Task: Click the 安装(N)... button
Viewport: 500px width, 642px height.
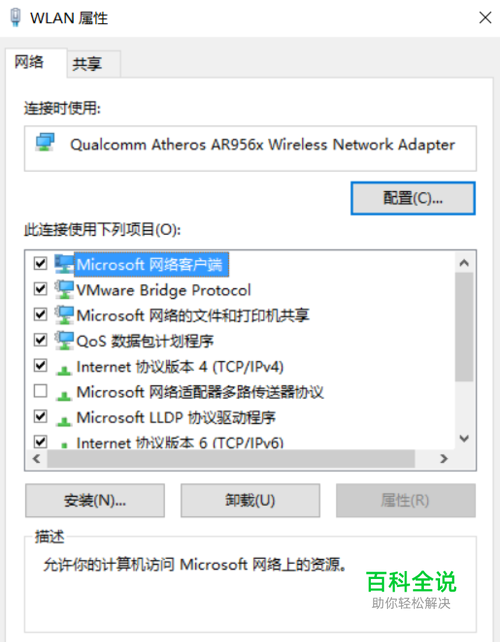Action: pyautogui.click(x=95, y=500)
